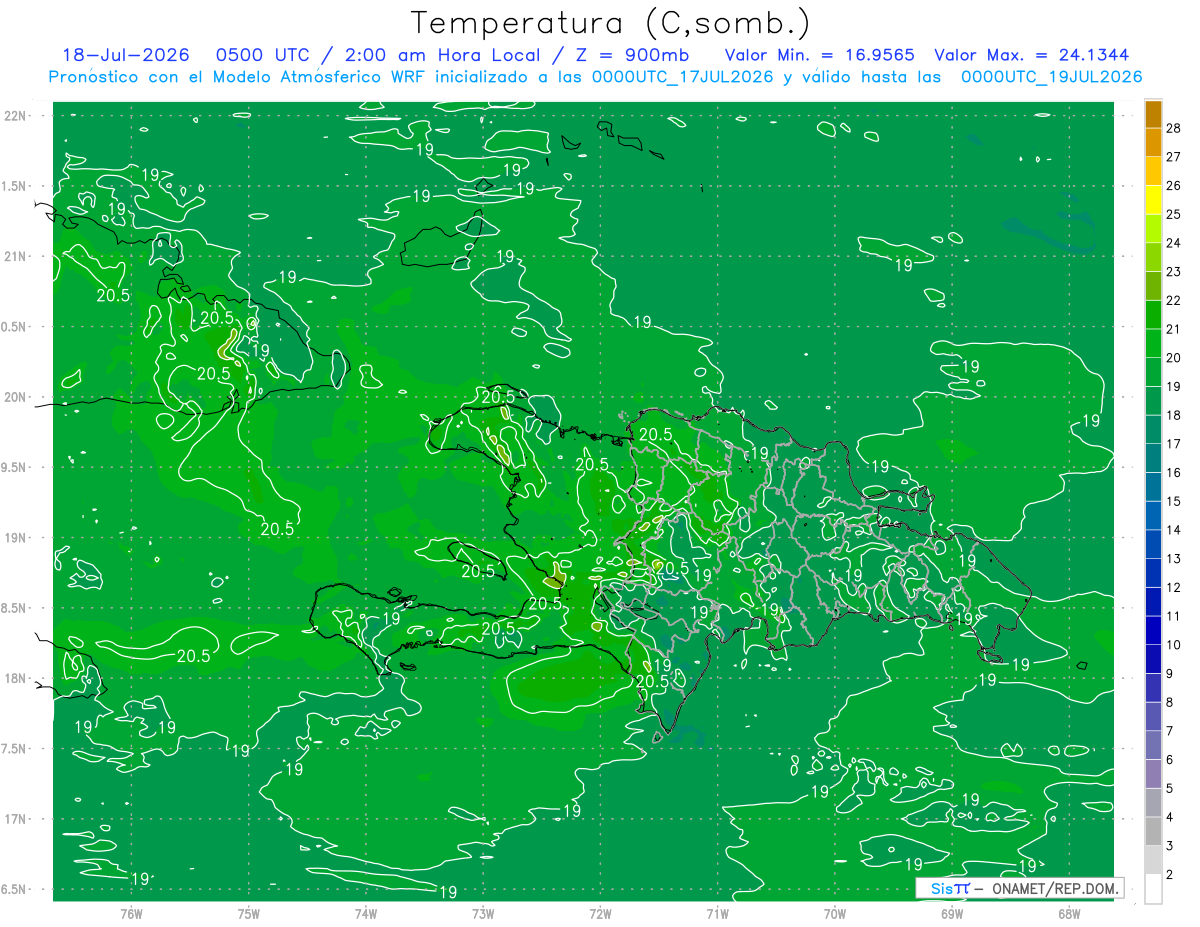
Task: Click '2:00 am Hora Local' text
Action: pyautogui.click(x=440, y=55)
